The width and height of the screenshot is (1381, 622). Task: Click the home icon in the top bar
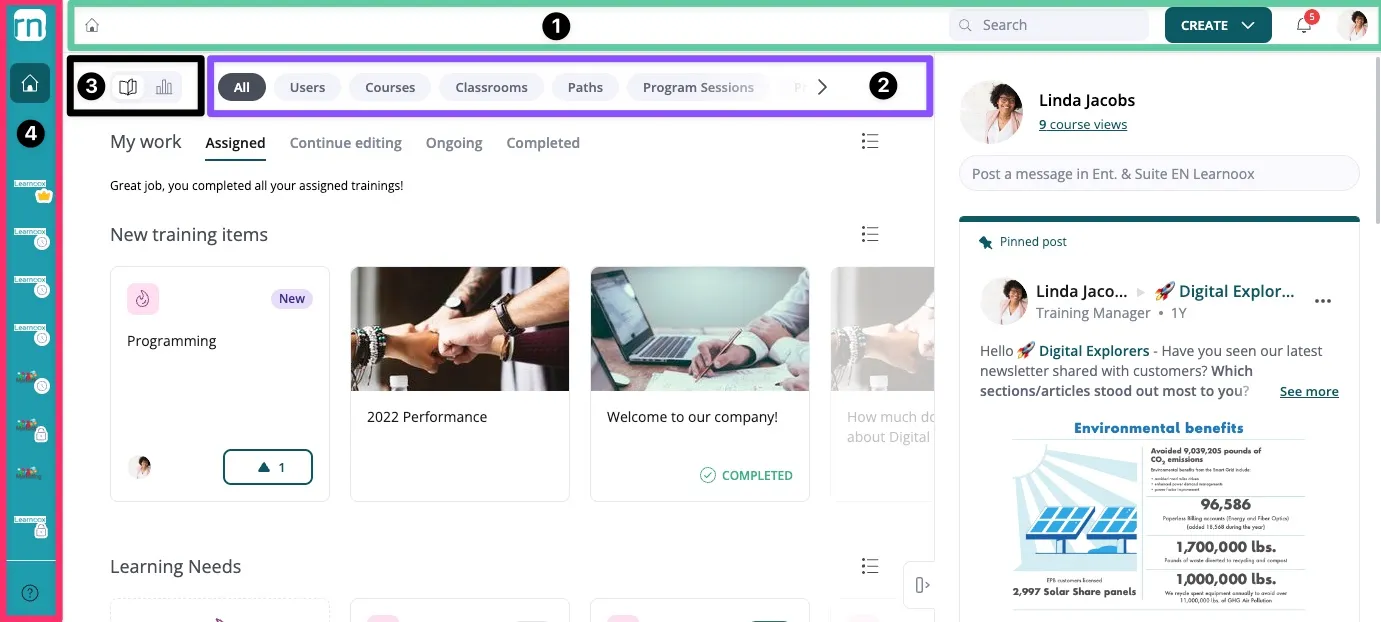coord(91,24)
